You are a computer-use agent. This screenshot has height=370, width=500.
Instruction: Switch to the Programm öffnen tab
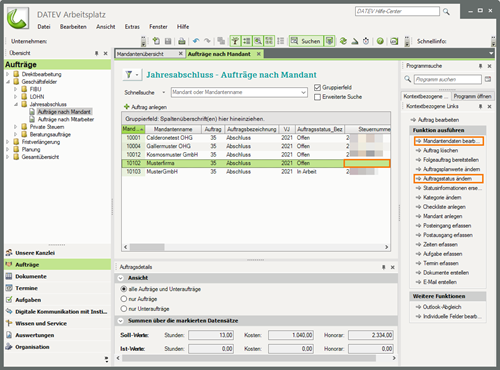(x=472, y=96)
